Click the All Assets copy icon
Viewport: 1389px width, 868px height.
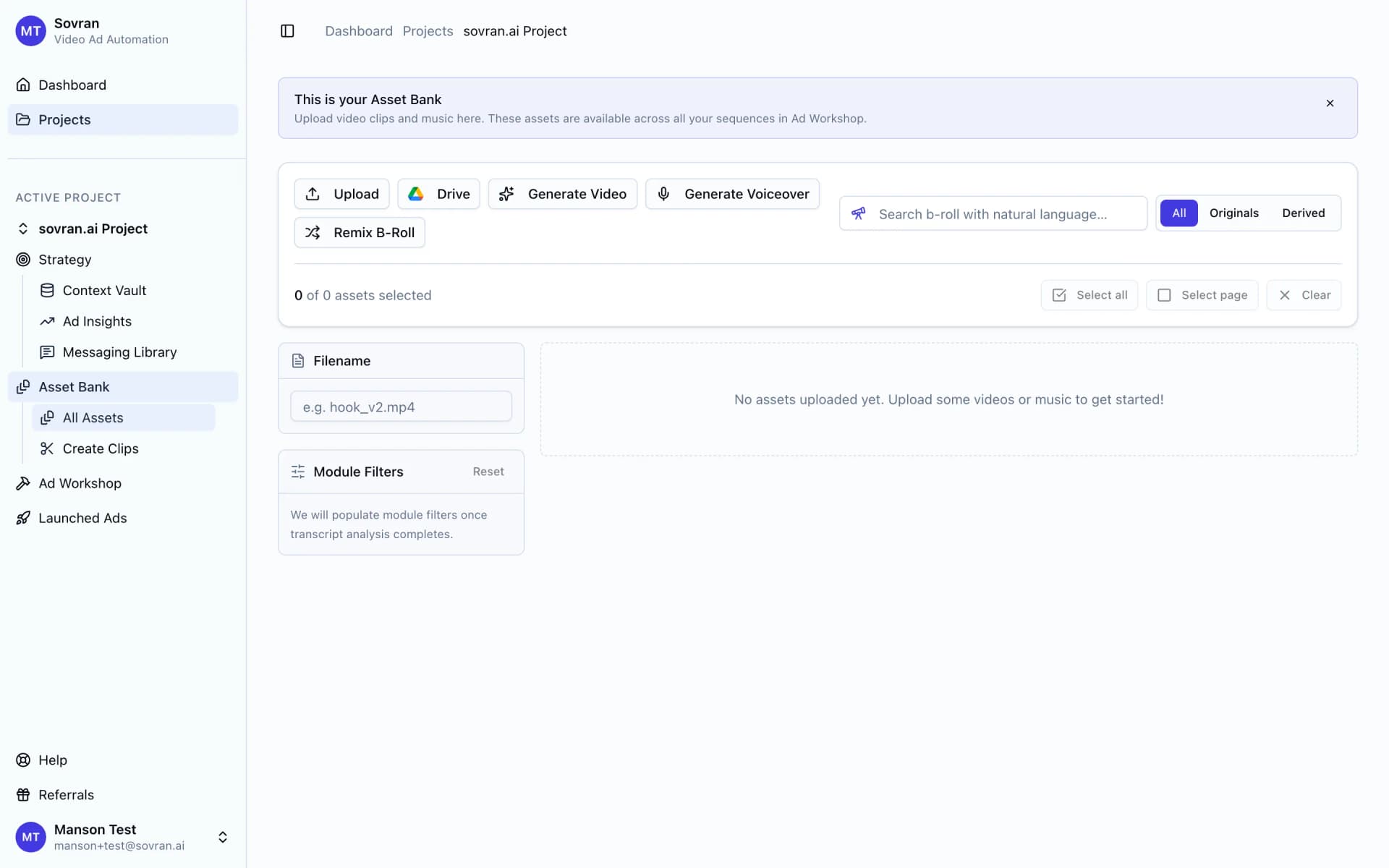point(47,417)
